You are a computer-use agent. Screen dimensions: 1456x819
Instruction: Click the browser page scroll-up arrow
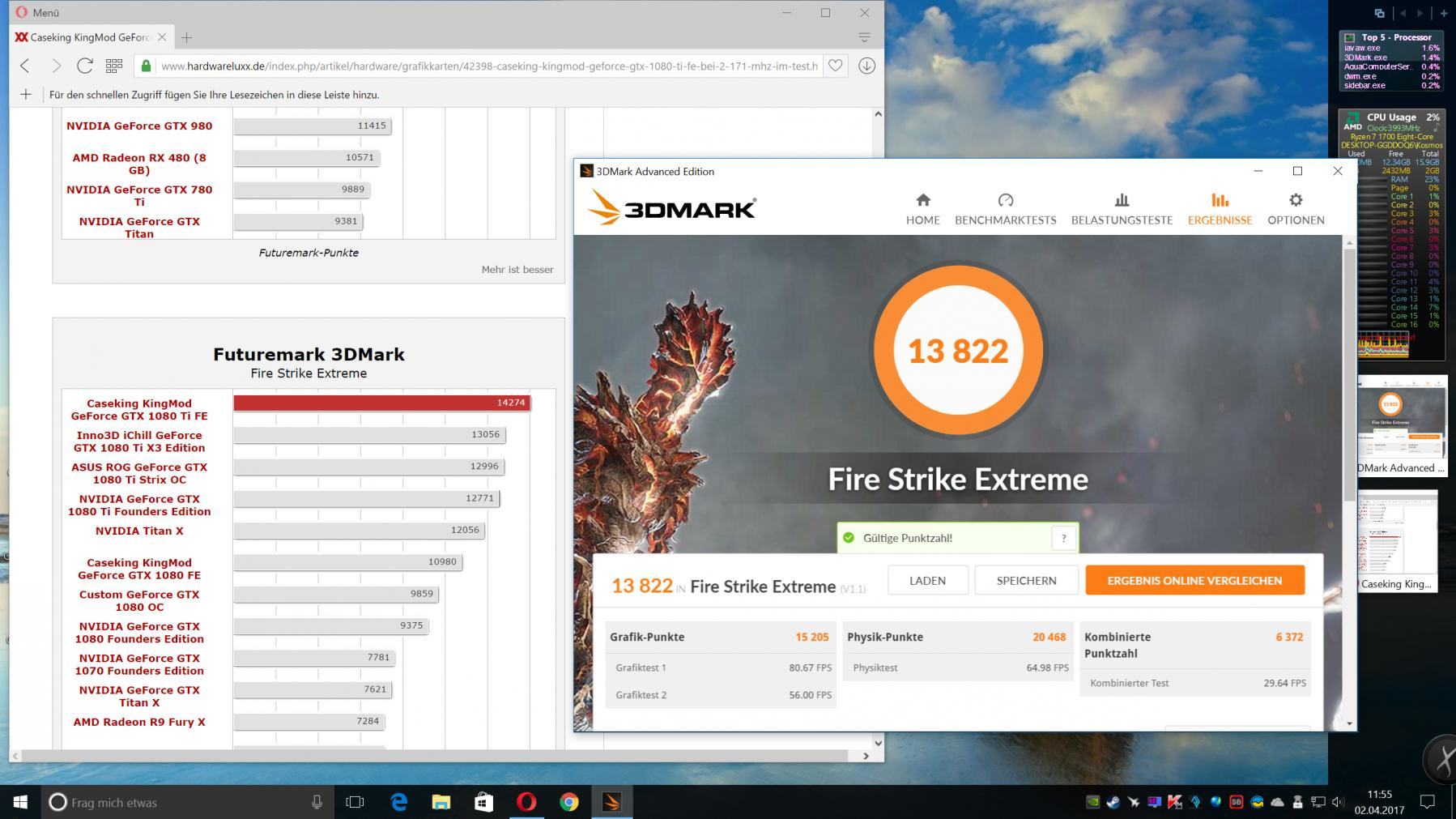point(878,114)
